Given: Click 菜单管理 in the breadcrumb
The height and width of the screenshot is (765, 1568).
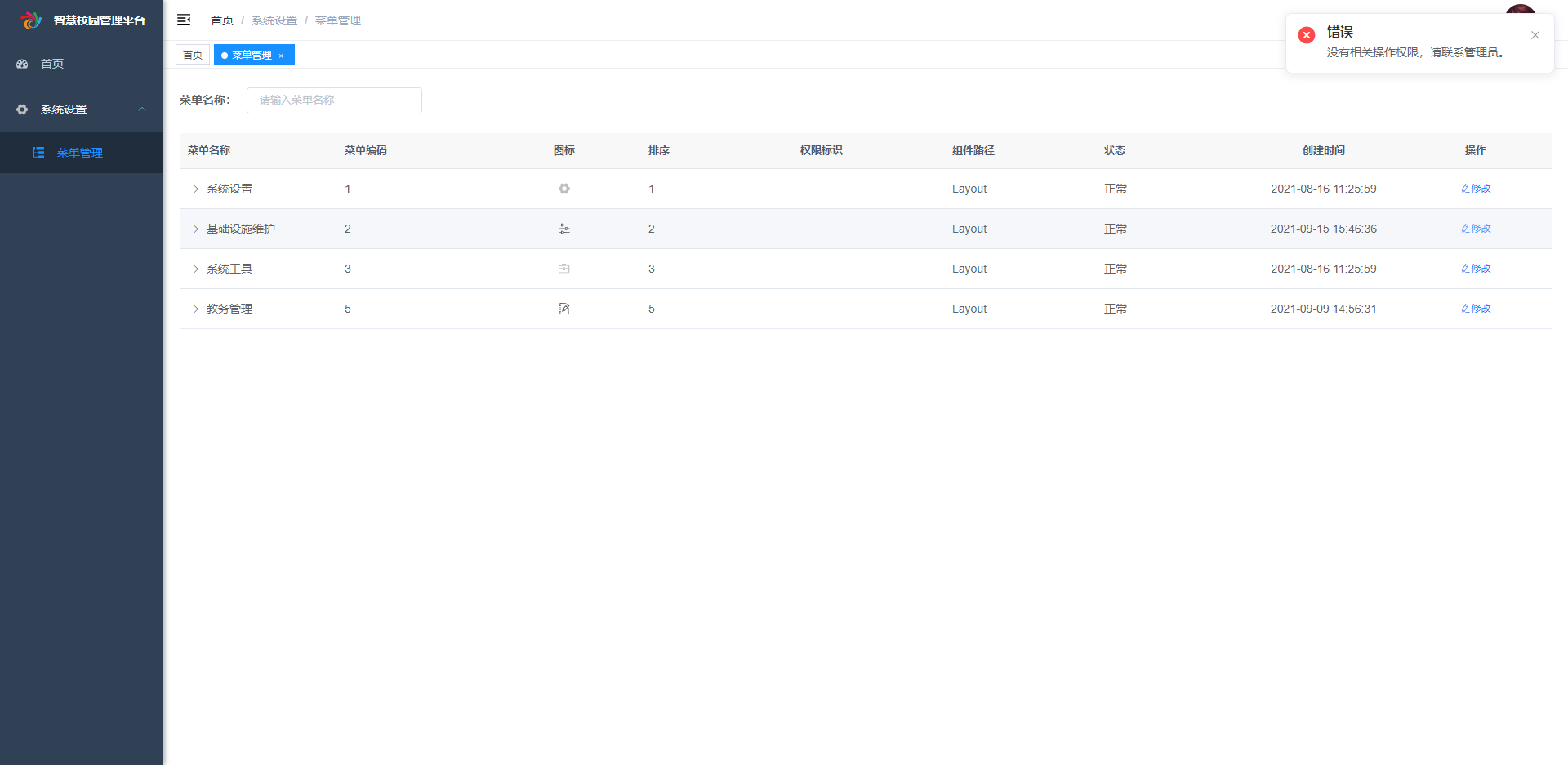Looking at the screenshot, I should point(338,20).
